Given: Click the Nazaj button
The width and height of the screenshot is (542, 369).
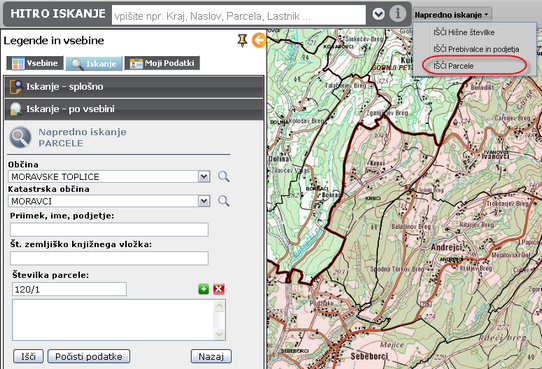Looking at the screenshot, I should coord(211,356).
